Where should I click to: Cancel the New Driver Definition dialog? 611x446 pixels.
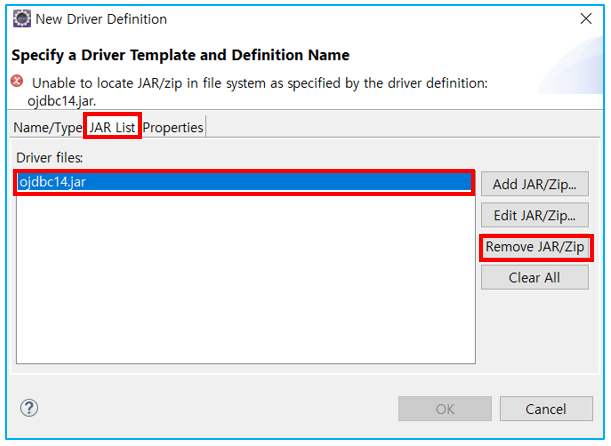click(x=546, y=409)
